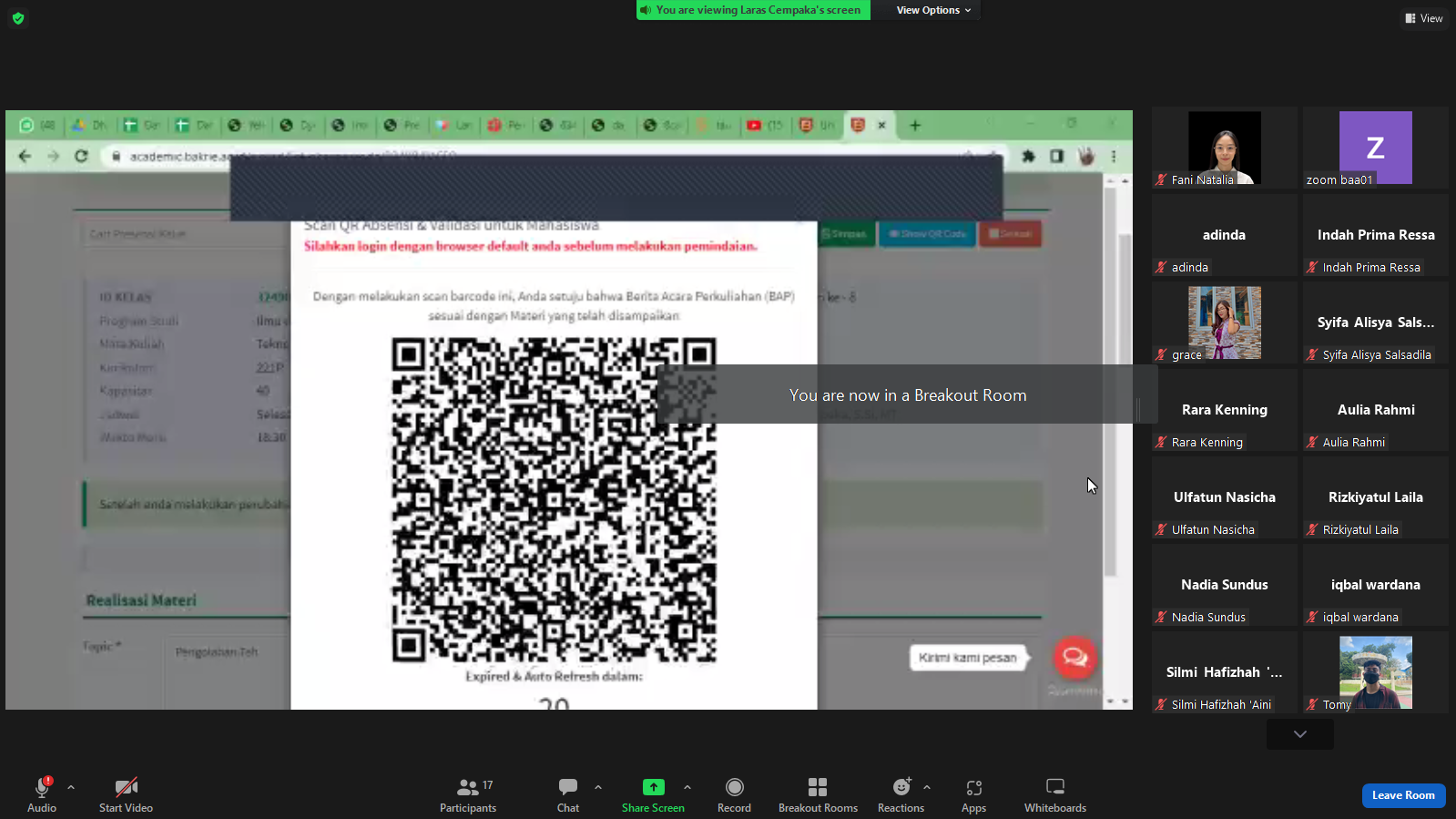Click back arrow in shared browser
Screen dimensions: 1456x819
point(25,156)
